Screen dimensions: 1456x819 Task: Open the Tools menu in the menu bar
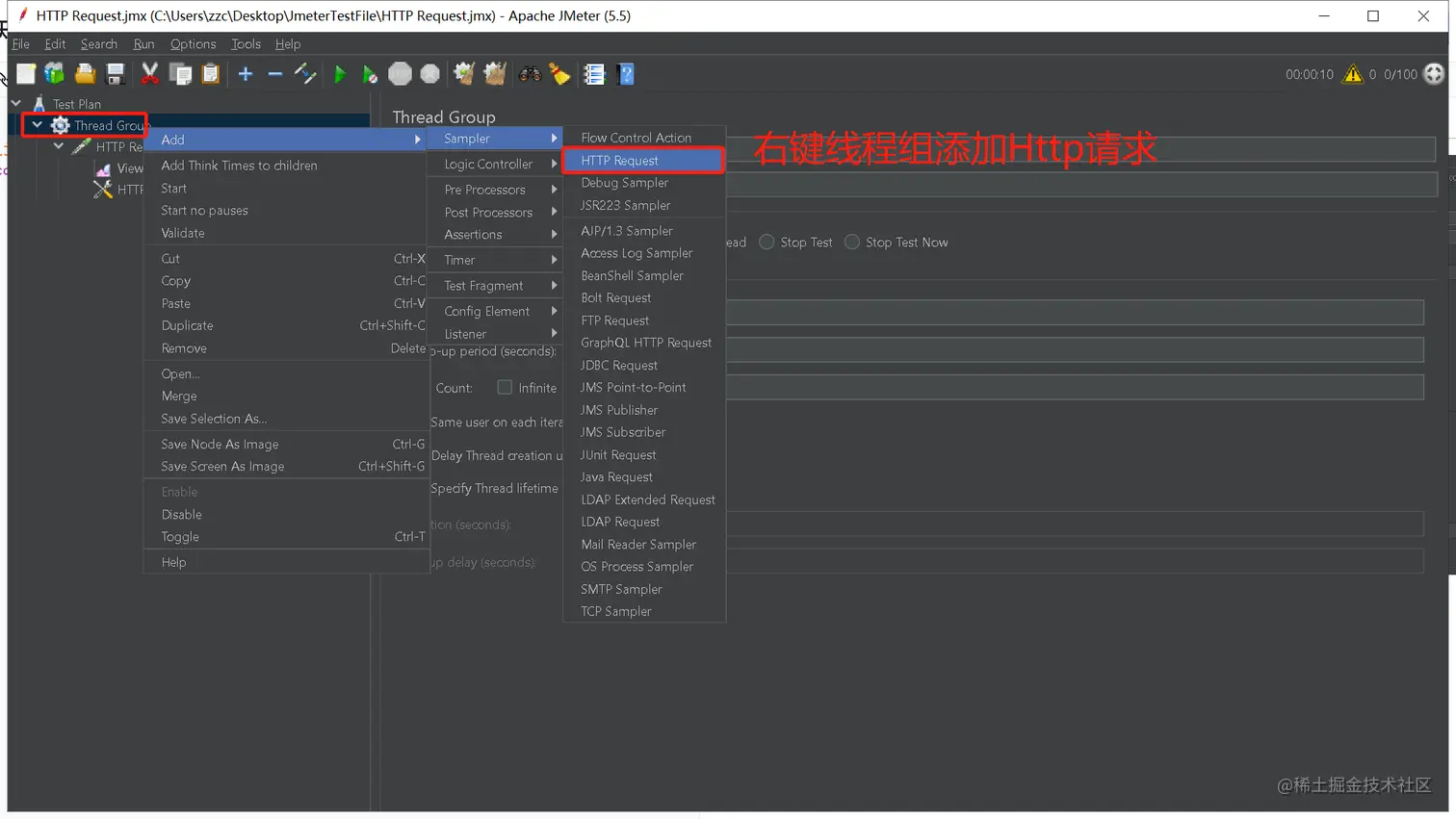point(246,44)
